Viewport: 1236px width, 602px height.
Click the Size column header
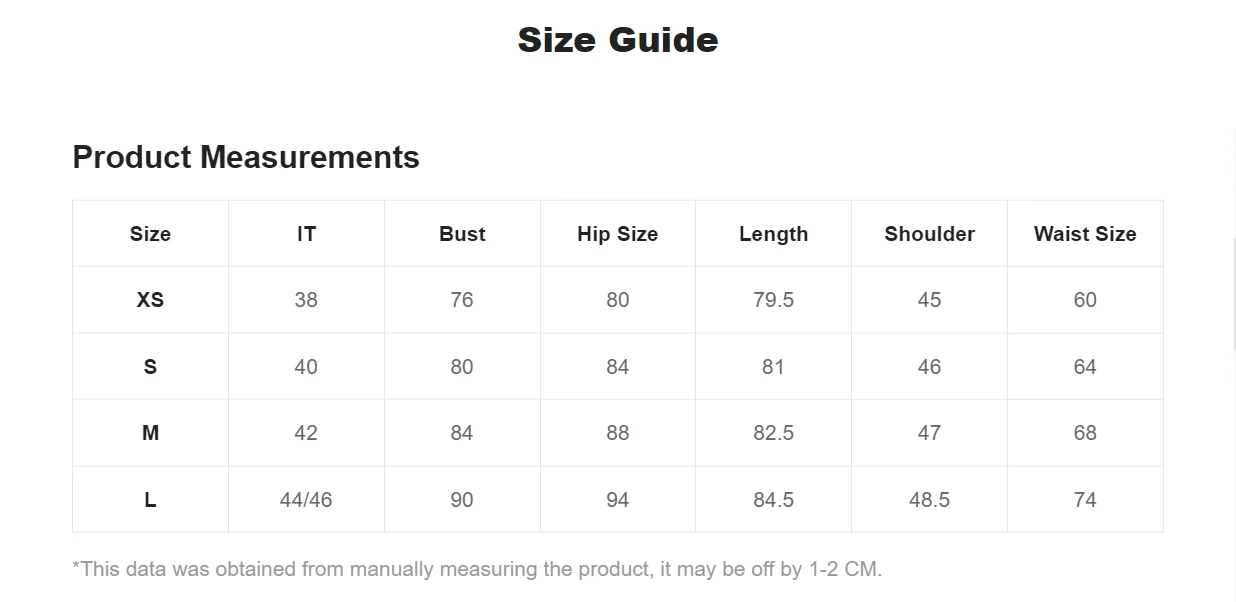150,234
